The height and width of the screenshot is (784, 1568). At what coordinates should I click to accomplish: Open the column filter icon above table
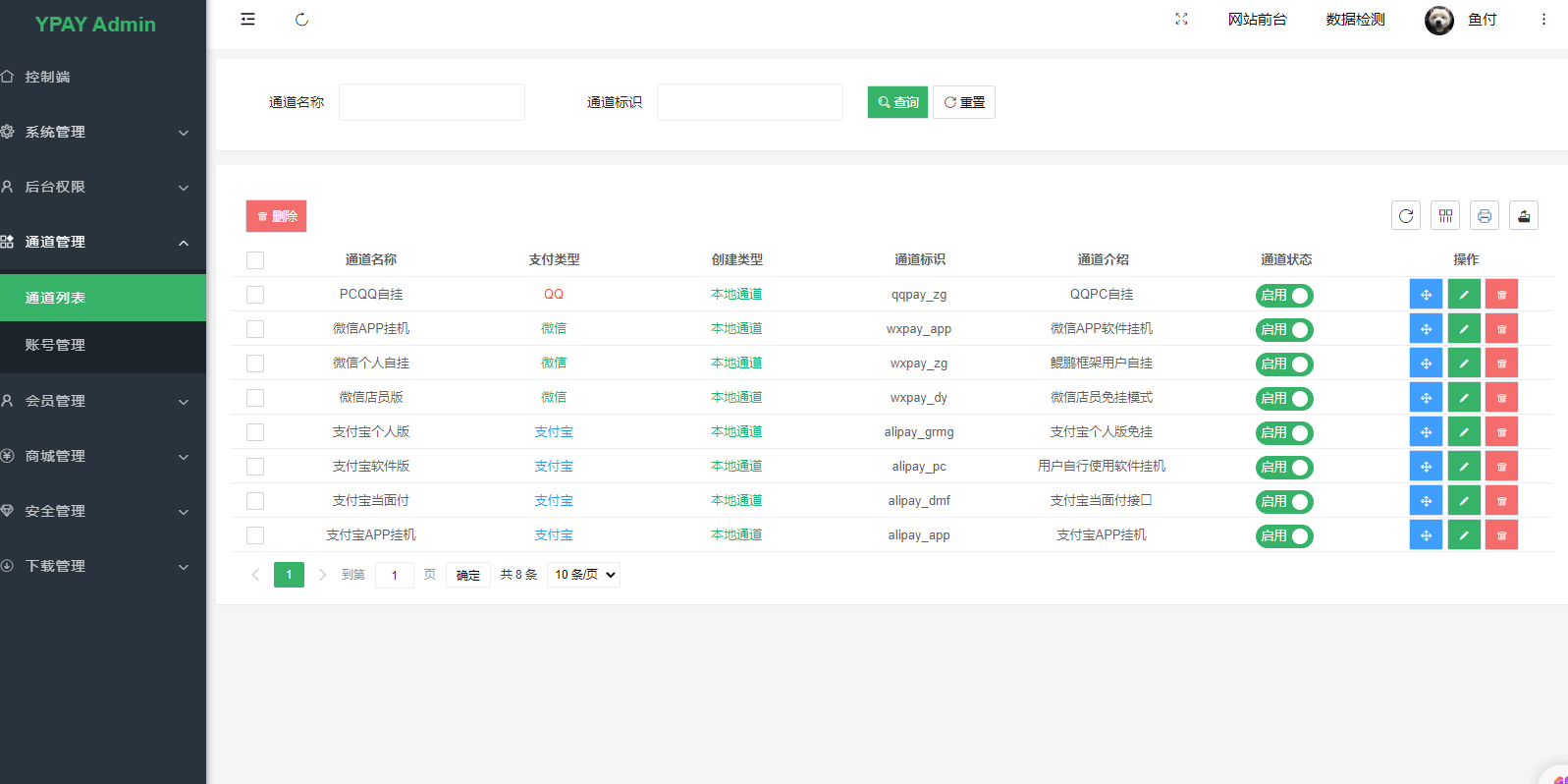(1445, 216)
